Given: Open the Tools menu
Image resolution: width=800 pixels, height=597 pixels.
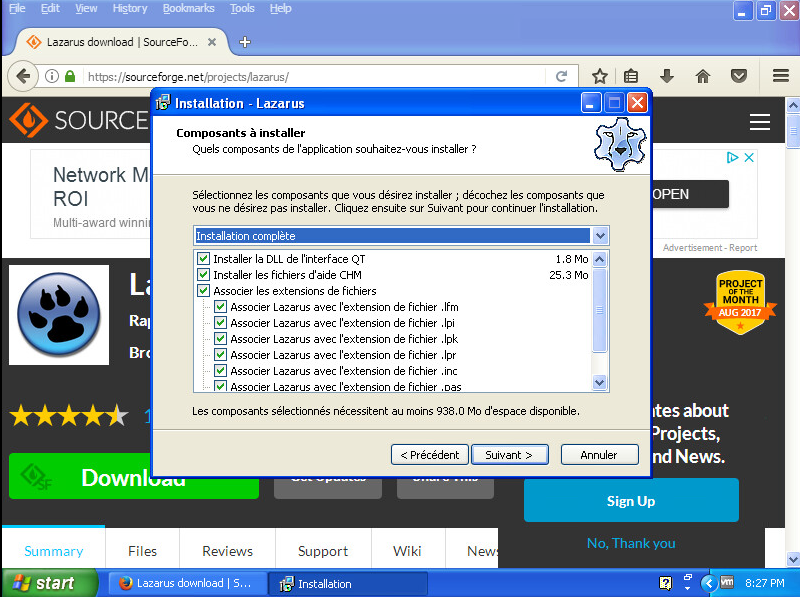Looking at the screenshot, I should tap(242, 8).
